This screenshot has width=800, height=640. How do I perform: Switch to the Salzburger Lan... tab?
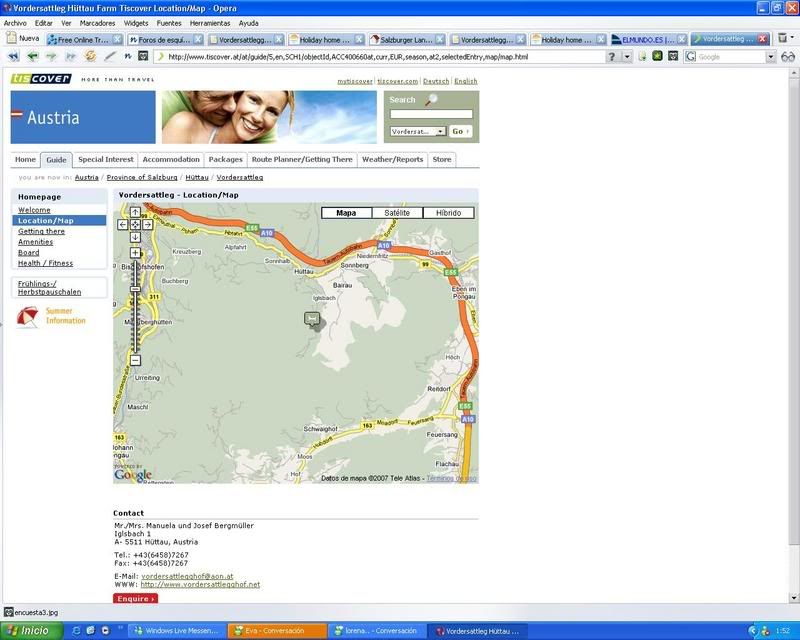coord(407,39)
